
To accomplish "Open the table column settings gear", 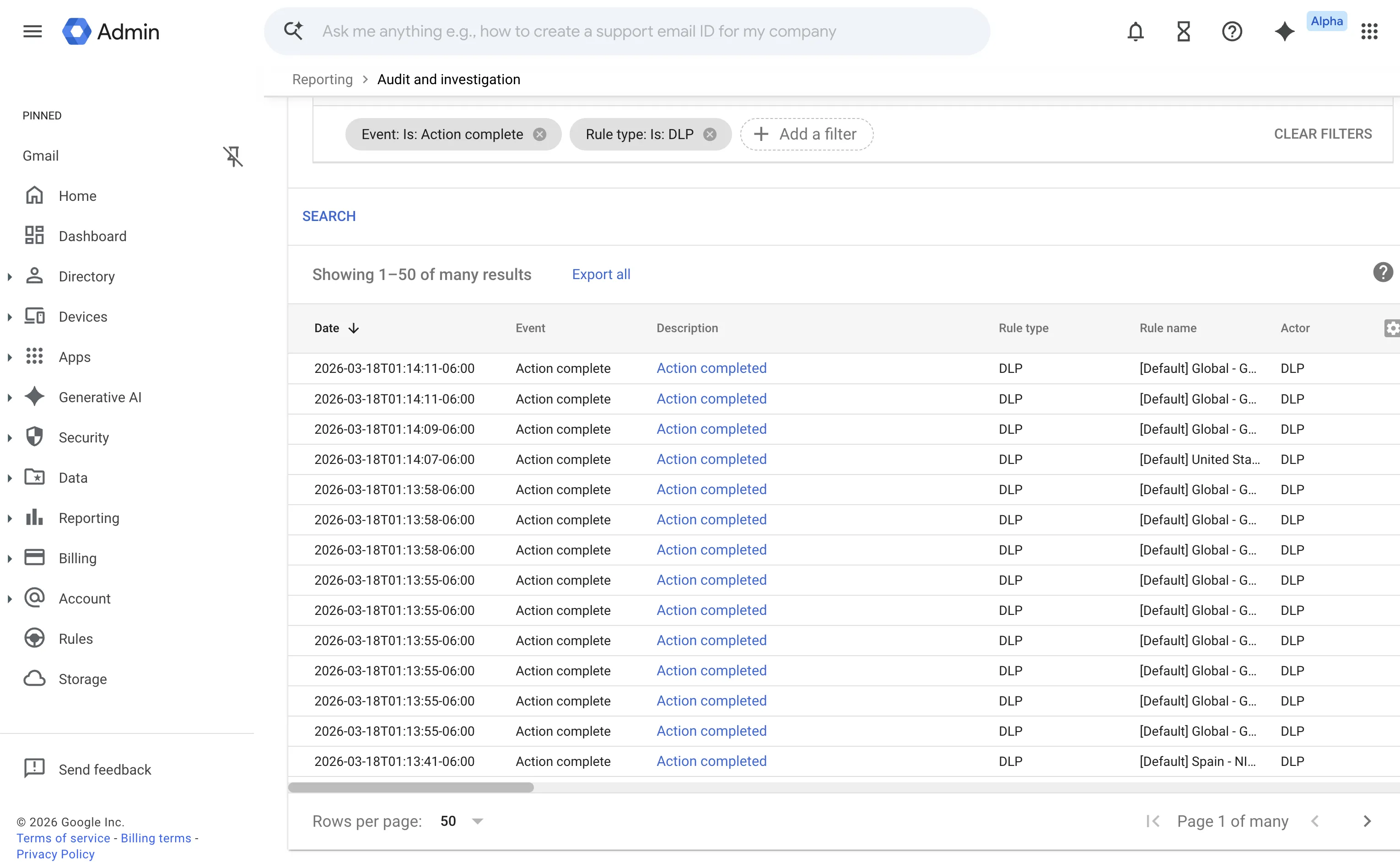I will click(x=1393, y=329).
